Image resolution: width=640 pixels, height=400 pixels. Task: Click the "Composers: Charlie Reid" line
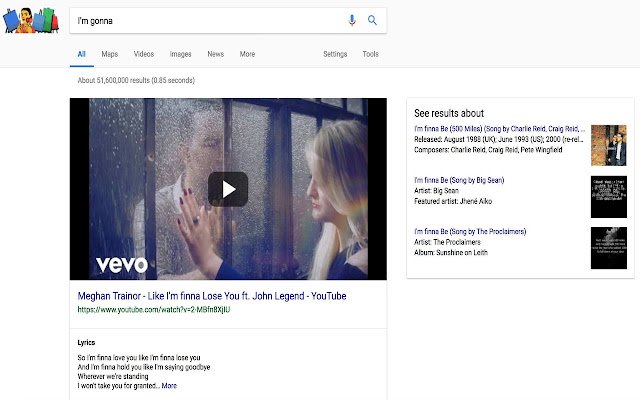click(488, 150)
